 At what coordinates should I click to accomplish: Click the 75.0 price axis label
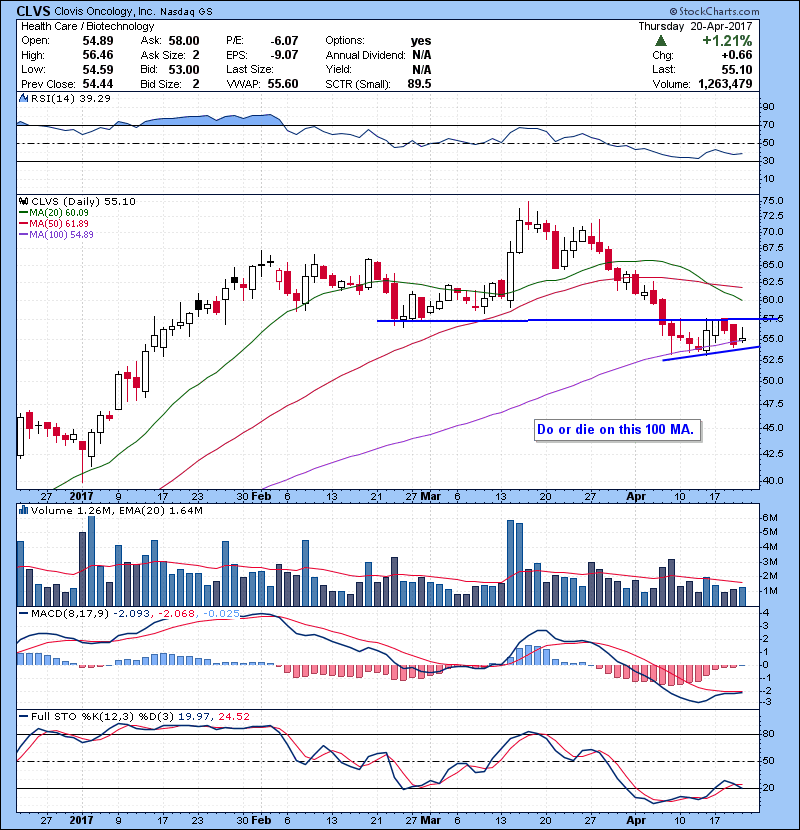tap(773, 201)
